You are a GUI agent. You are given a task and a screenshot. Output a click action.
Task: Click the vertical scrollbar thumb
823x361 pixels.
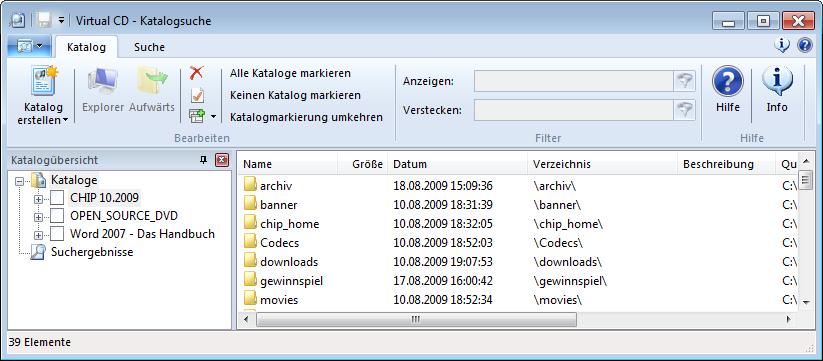[x=807, y=179]
